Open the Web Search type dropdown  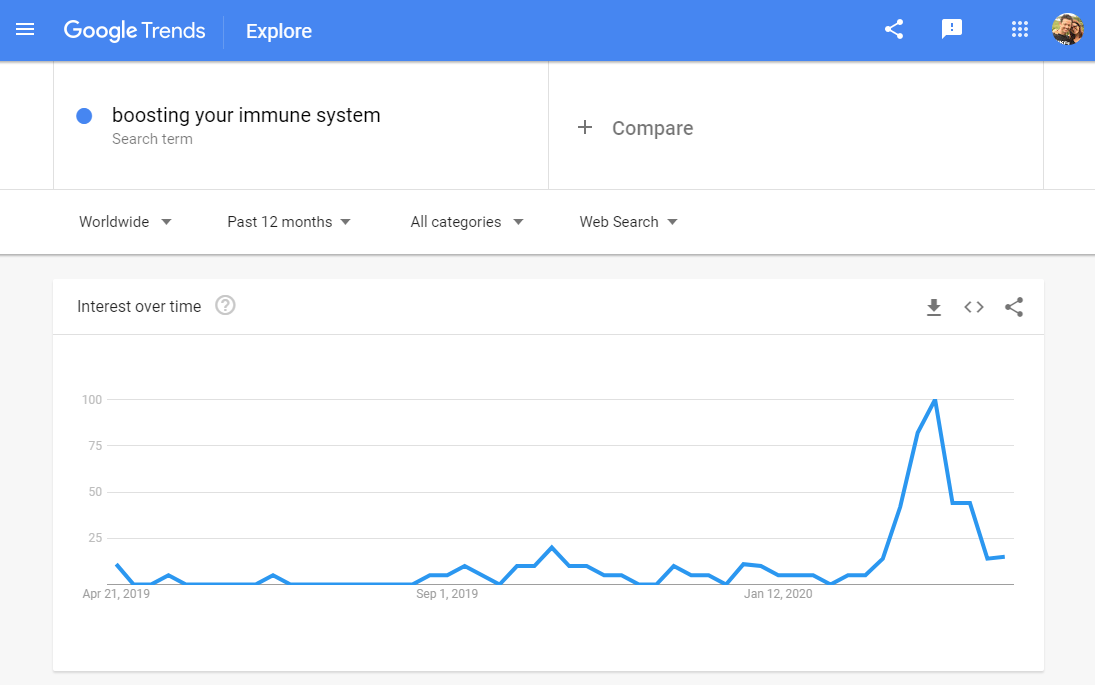pos(628,222)
